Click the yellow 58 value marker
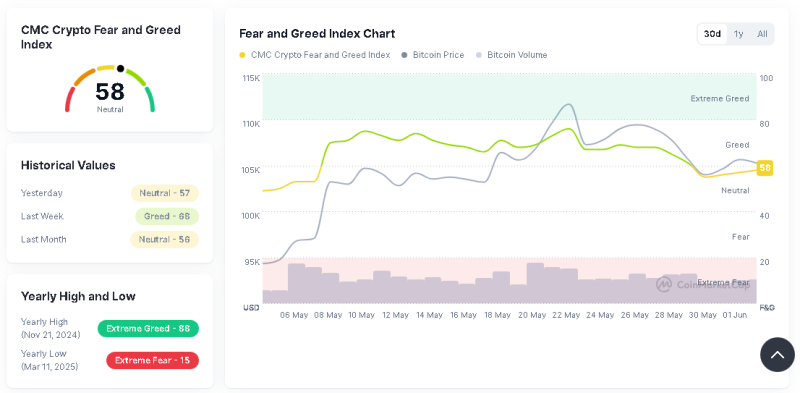The height and width of the screenshot is (393, 800). click(x=764, y=167)
